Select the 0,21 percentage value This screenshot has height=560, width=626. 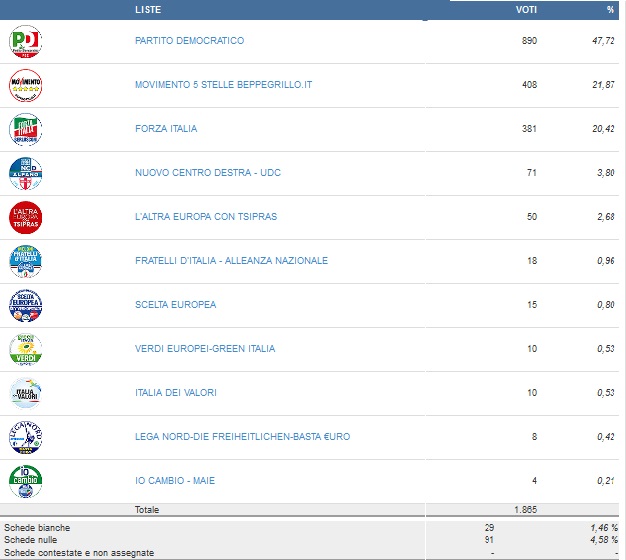pyautogui.click(x=606, y=481)
